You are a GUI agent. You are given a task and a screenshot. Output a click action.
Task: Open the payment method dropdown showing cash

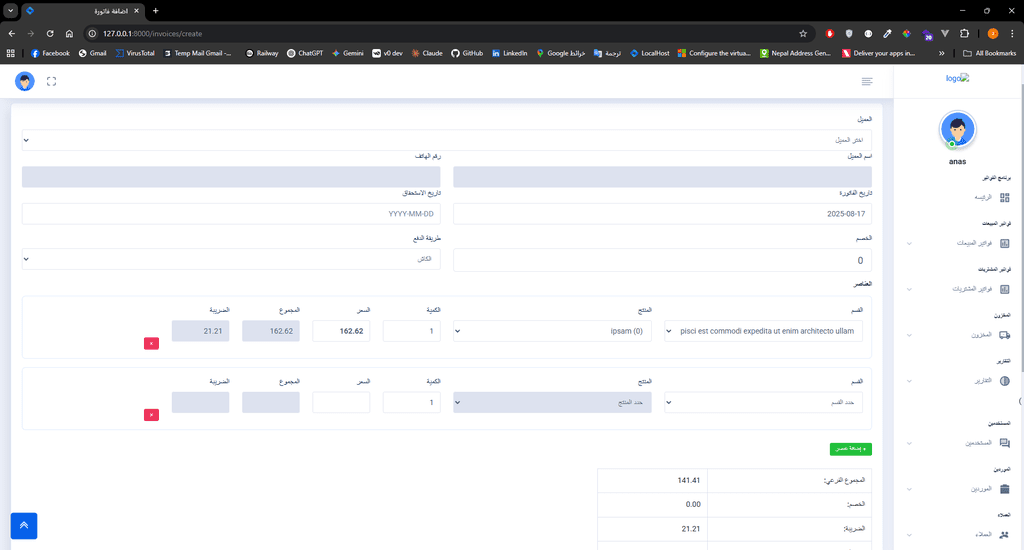pos(231,259)
